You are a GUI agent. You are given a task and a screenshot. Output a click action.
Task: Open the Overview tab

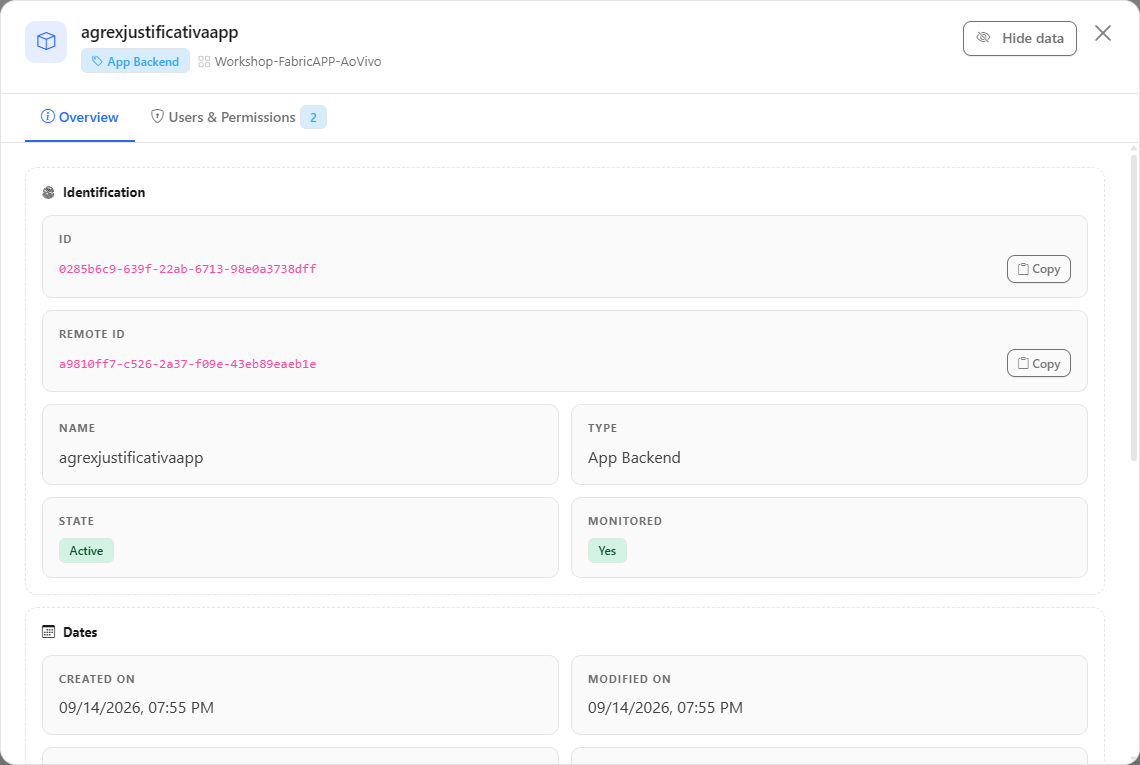click(x=80, y=117)
